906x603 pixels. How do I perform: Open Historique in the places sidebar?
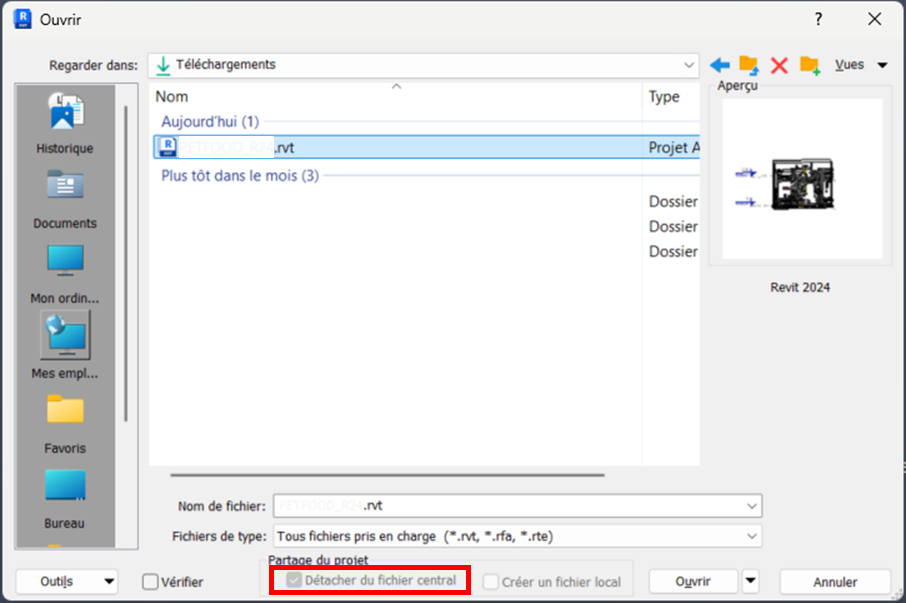pos(65,122)
